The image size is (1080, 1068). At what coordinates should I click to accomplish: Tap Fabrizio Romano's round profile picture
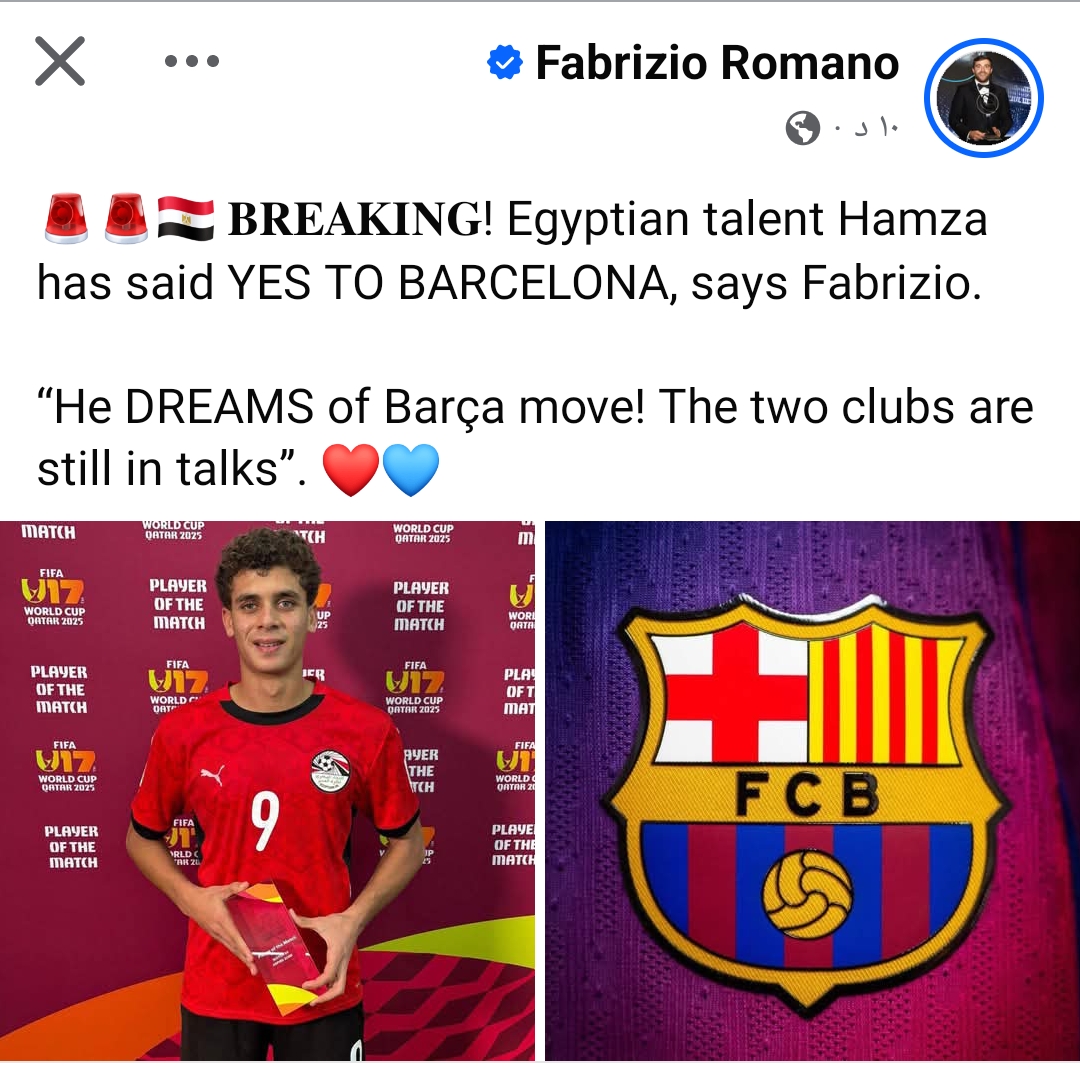pyautogui.click(x=984, y=98)
